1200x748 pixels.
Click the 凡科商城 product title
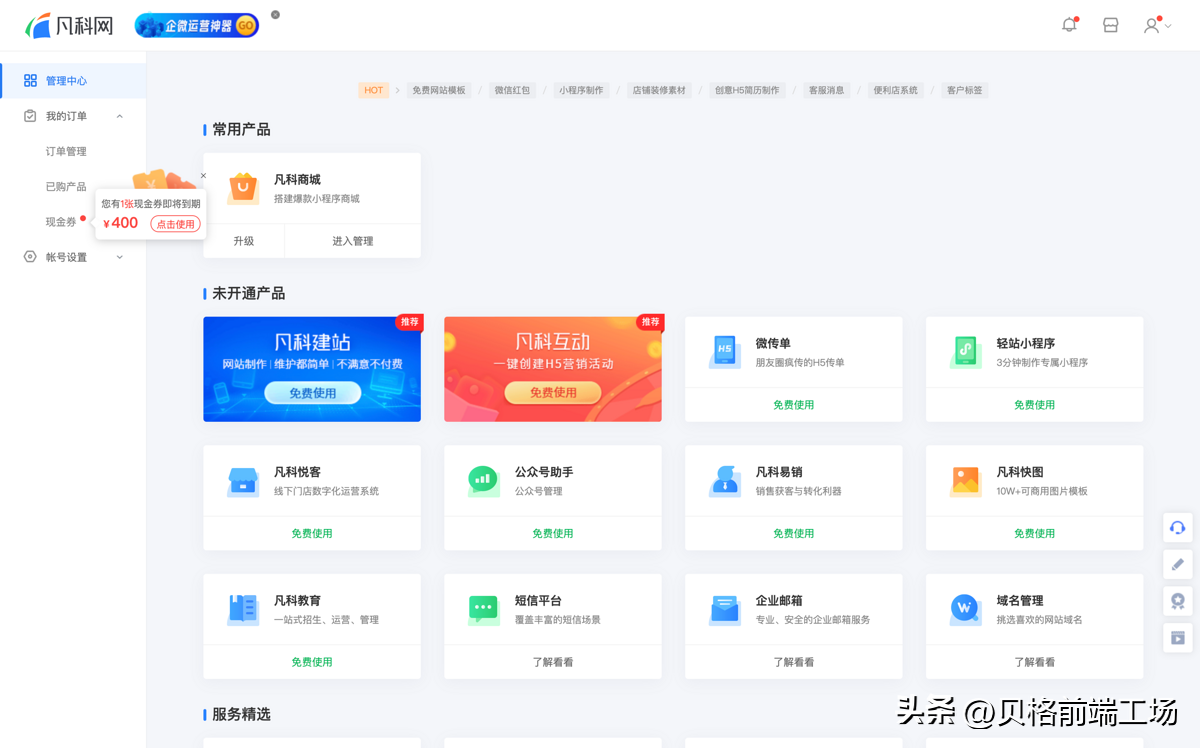297,180
